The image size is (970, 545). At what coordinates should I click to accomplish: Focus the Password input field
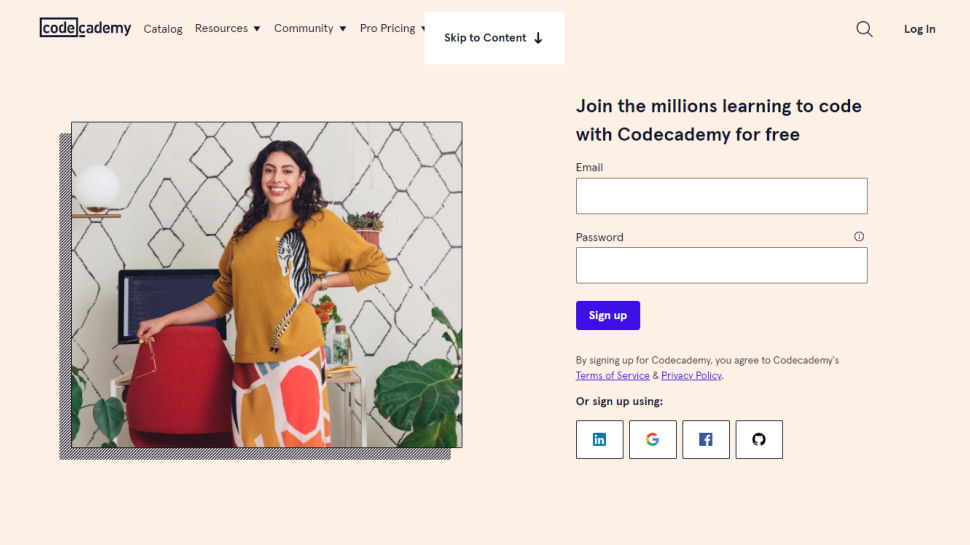coord(721,265)
